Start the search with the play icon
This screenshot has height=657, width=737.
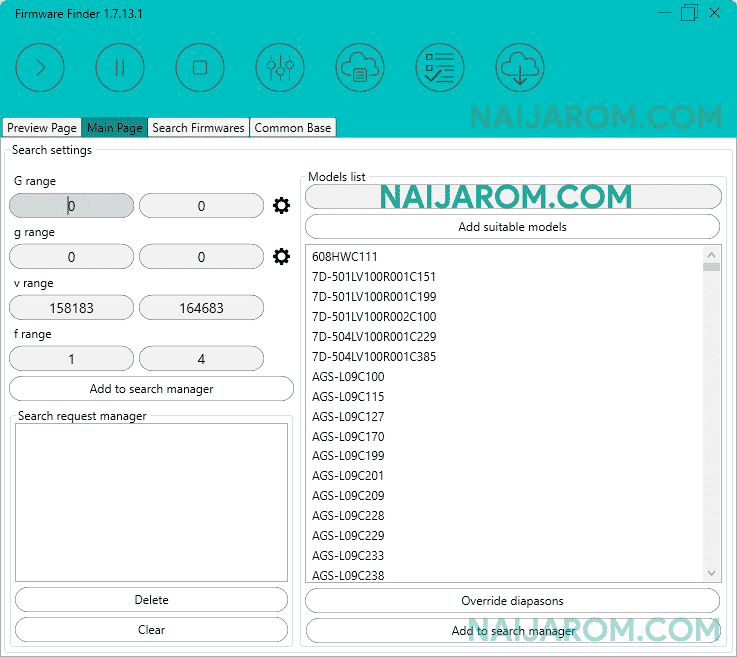(x=40, y=68)
